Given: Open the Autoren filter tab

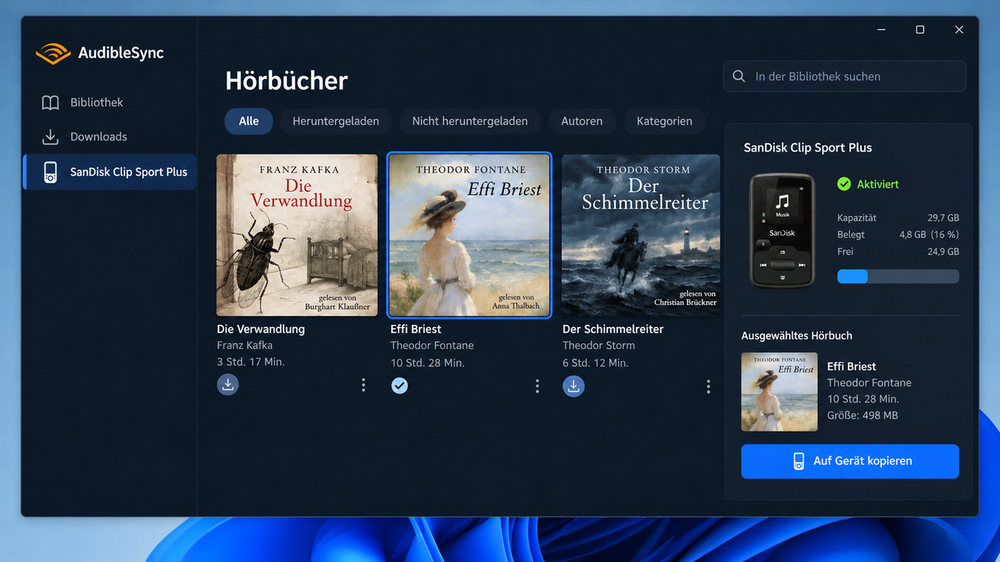Looking at the screenshot, I should click(x=582, y=121).
